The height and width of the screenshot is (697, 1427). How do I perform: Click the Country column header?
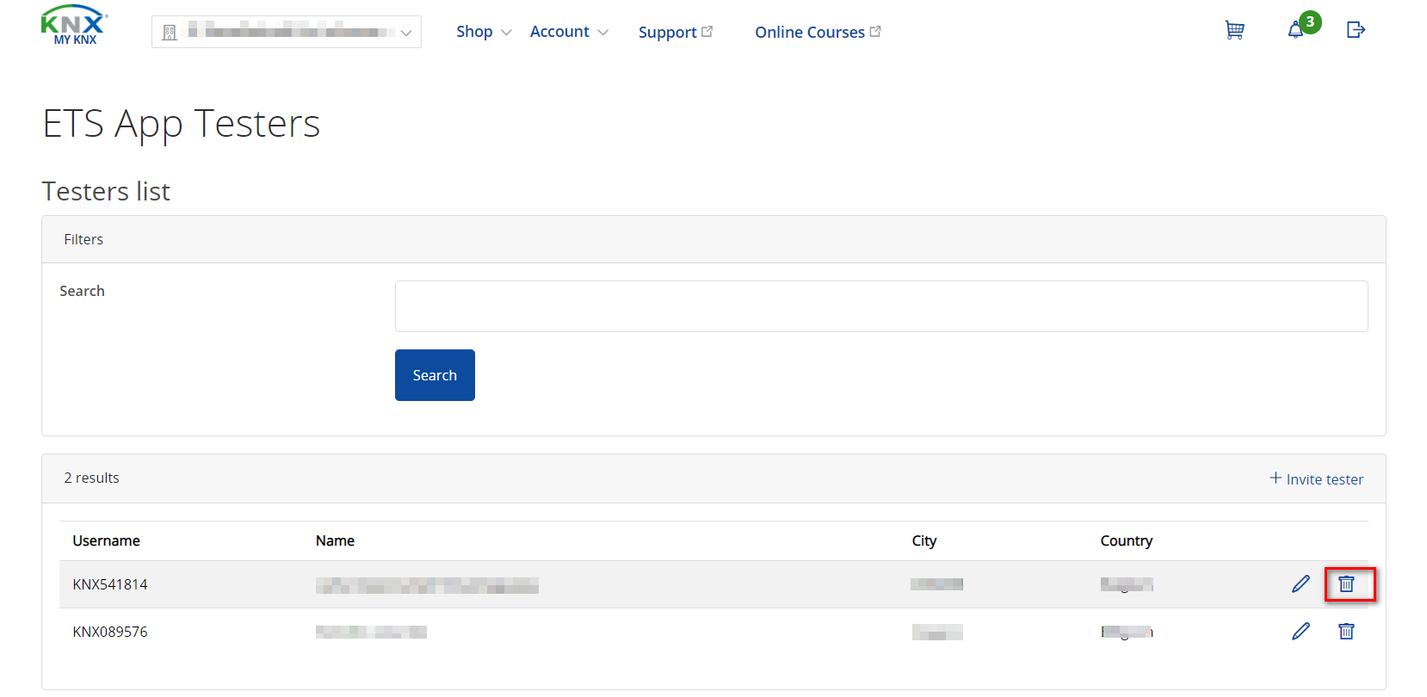[x=1126, y=541]
